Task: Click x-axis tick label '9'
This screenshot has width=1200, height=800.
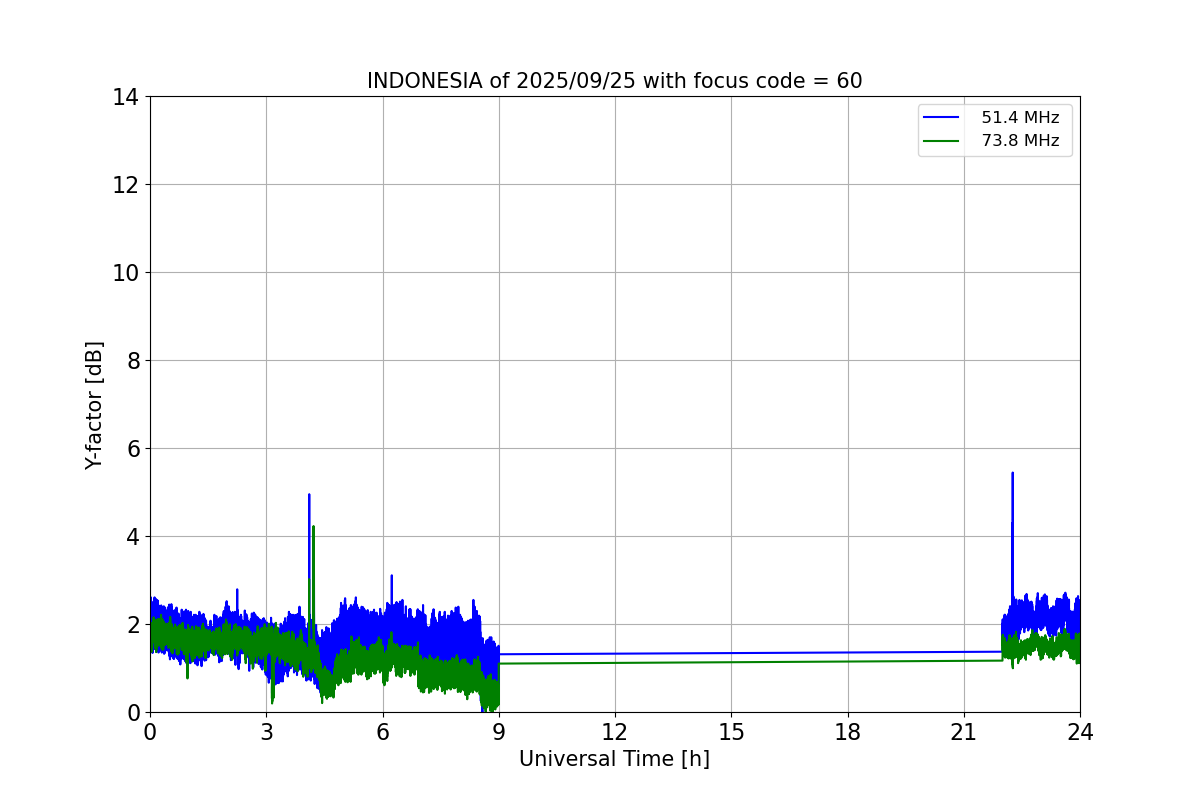Action: [x=499, y=732]
